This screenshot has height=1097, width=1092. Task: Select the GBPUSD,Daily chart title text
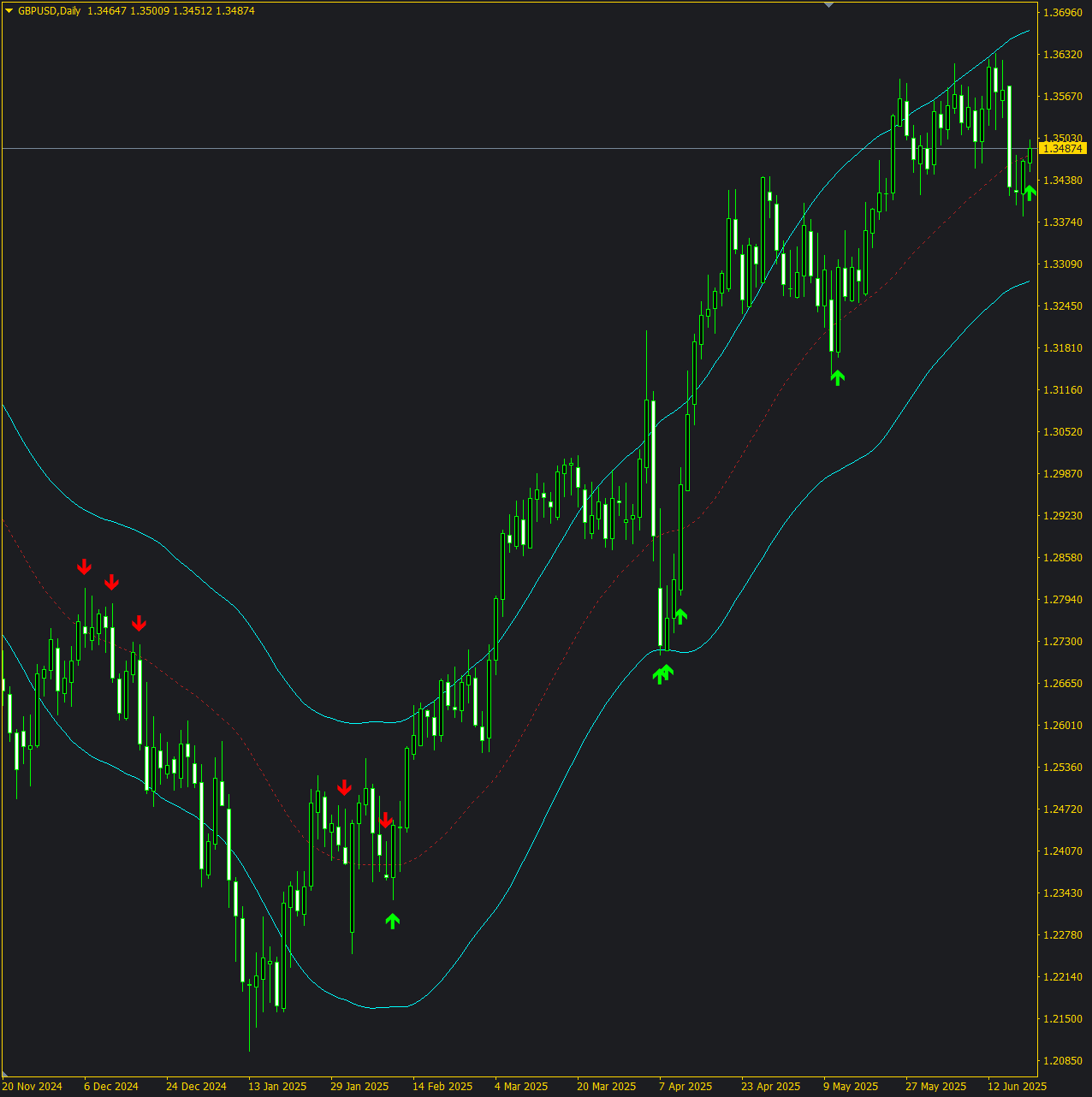(49, 11)
